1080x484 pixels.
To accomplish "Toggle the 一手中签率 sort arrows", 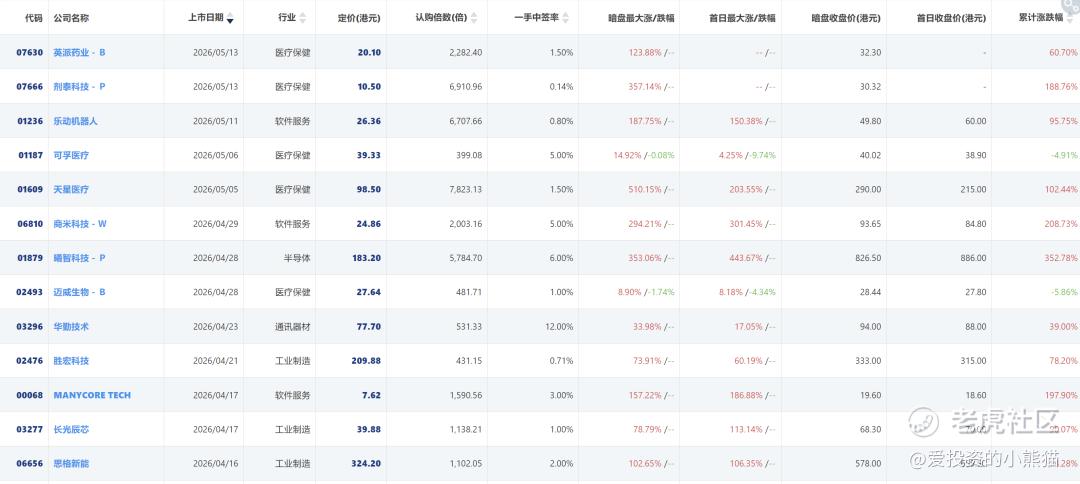I will point(565,18).
